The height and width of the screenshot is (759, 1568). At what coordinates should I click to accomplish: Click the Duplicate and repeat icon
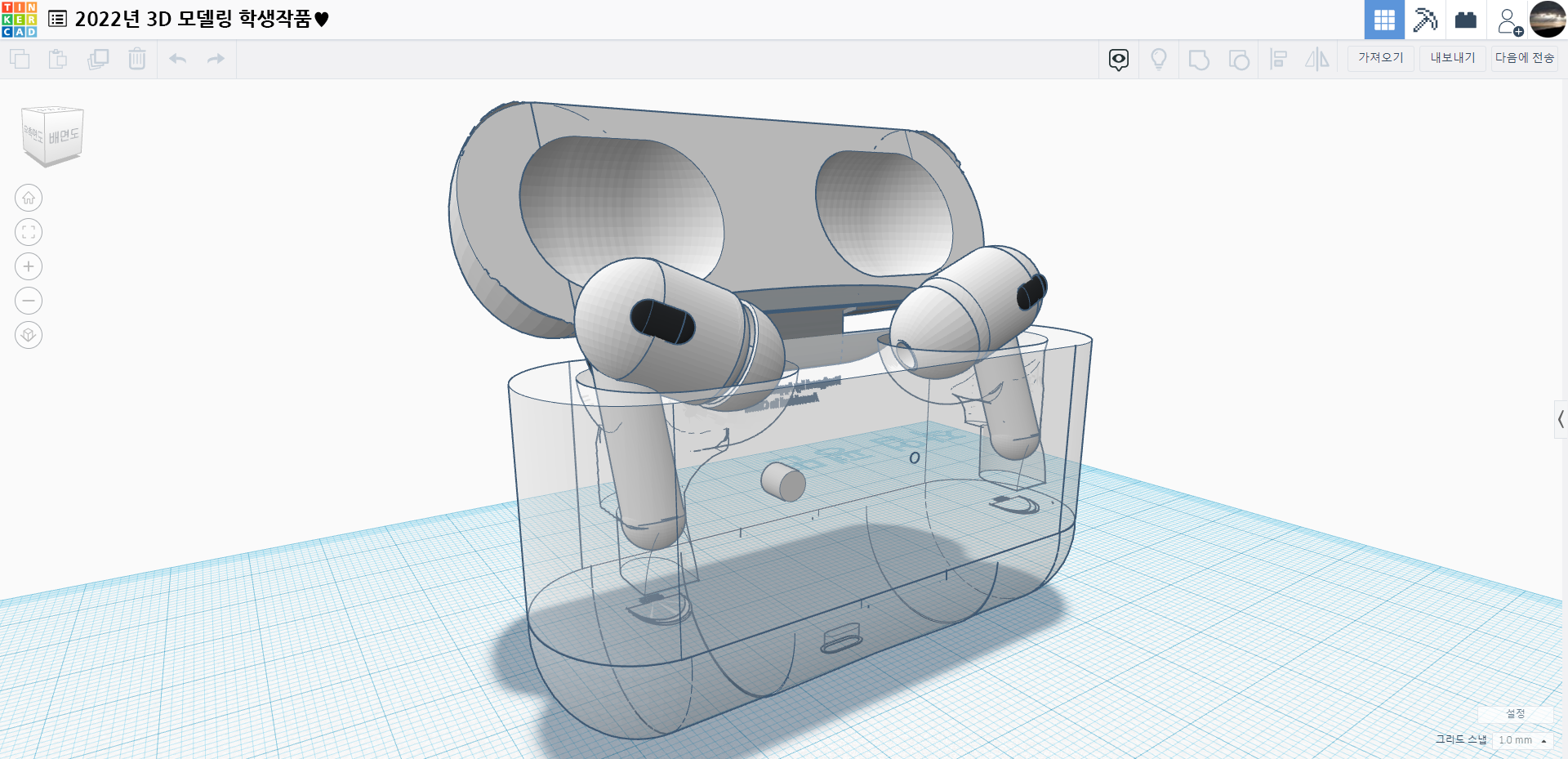[x=98, y=59]
